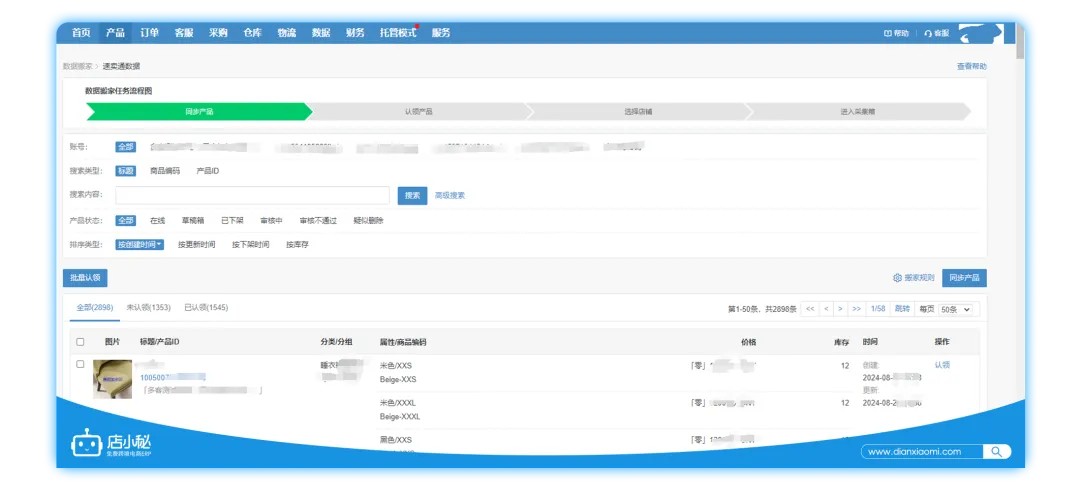Click the page vertical scrollbar
The height and width of the screenshot is (498, 1080).
1020,42
